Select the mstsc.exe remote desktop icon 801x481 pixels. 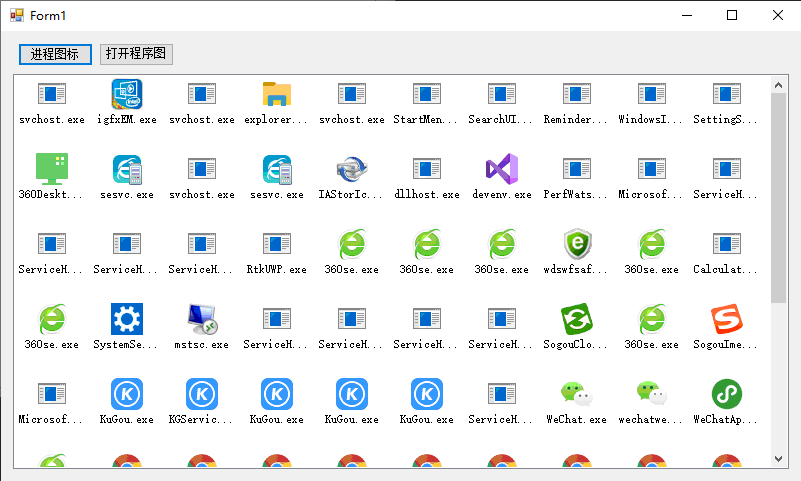coord(202,319)
